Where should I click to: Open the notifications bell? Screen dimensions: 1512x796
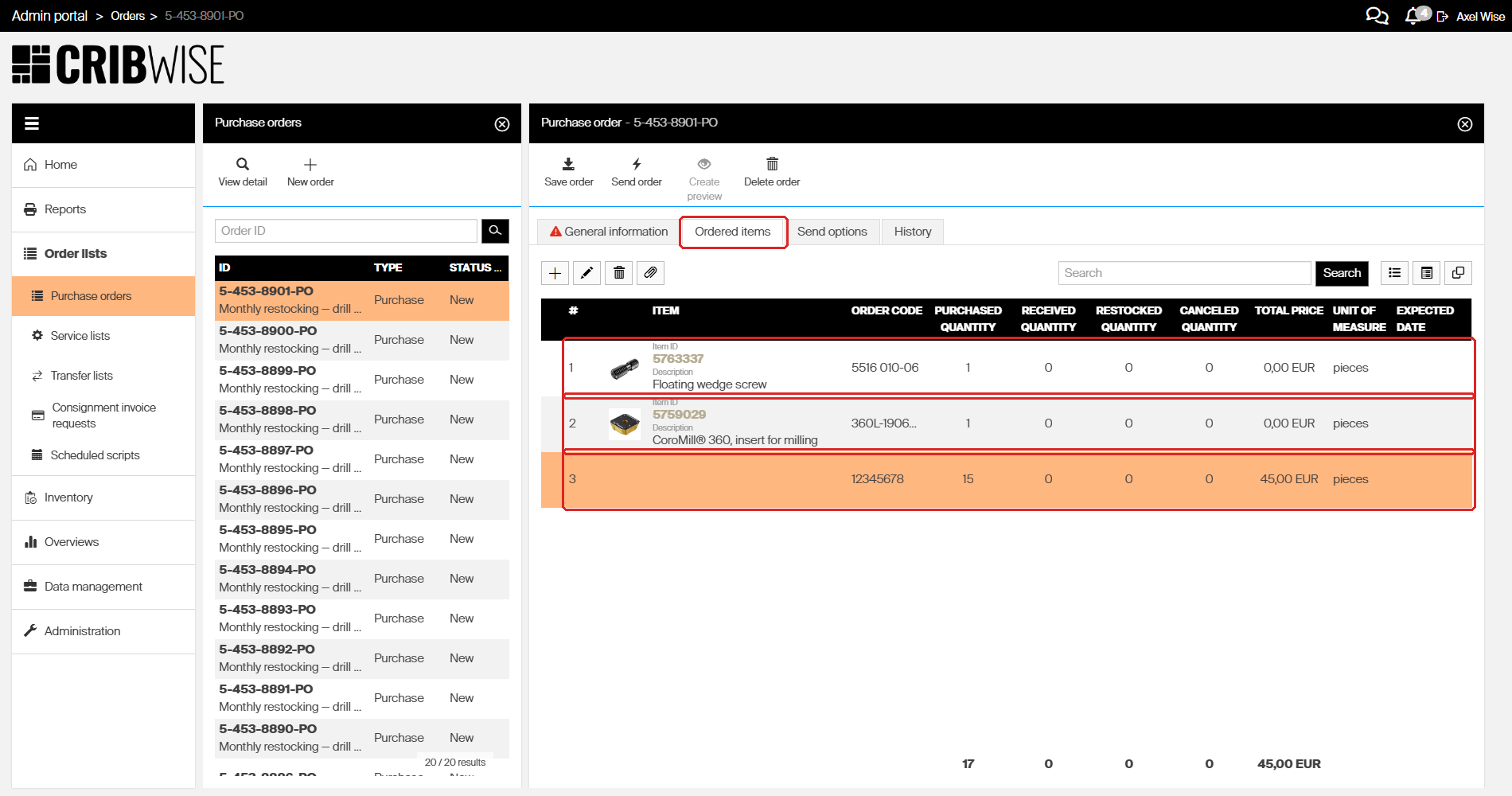pyautogui.click(x=1413, y=16)
